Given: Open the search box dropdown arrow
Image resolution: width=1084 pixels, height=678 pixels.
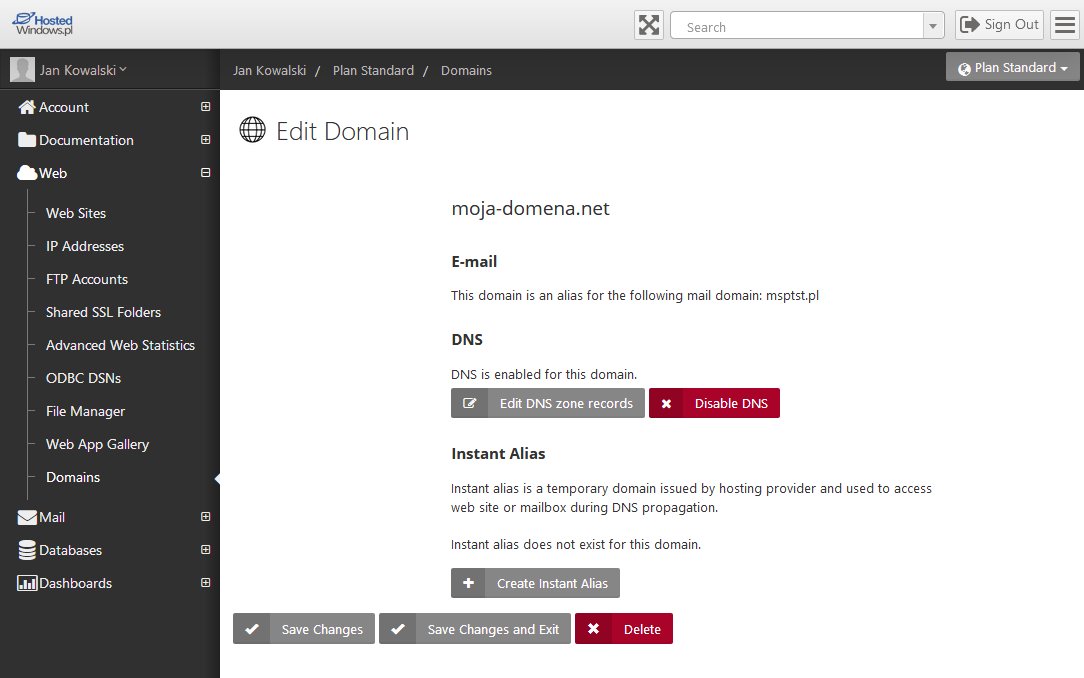Looking at the screenshot, I should pos(933,26).
